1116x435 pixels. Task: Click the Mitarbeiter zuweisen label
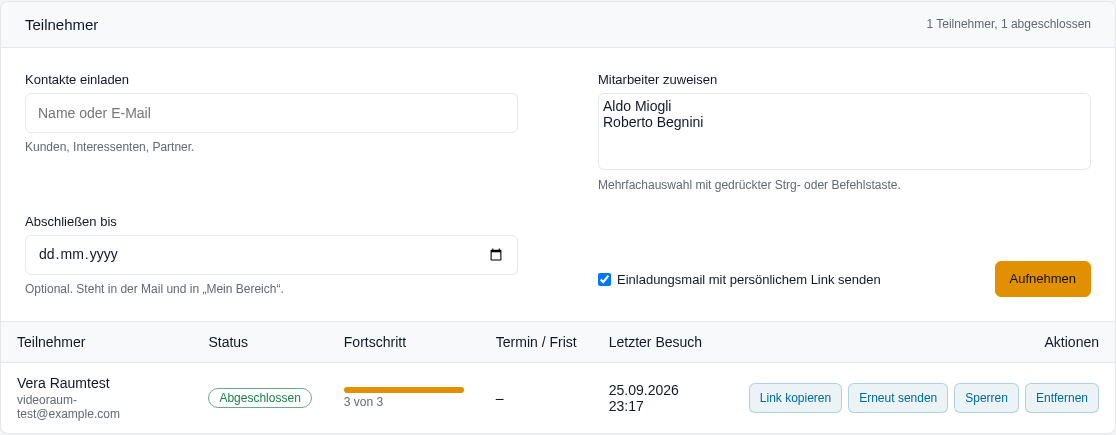(657, 80)
